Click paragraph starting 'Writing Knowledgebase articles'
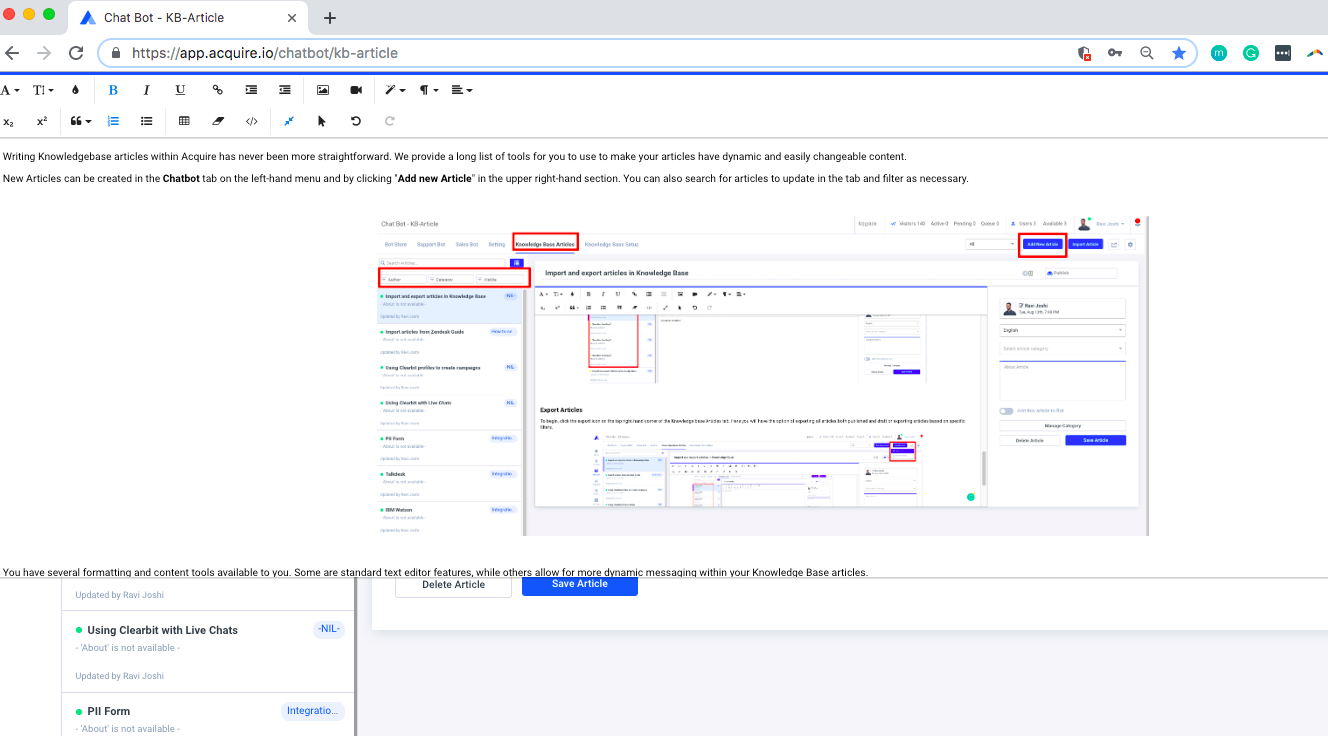Image resolution: width=1328 pixels, height=736 pixels. 454,157
